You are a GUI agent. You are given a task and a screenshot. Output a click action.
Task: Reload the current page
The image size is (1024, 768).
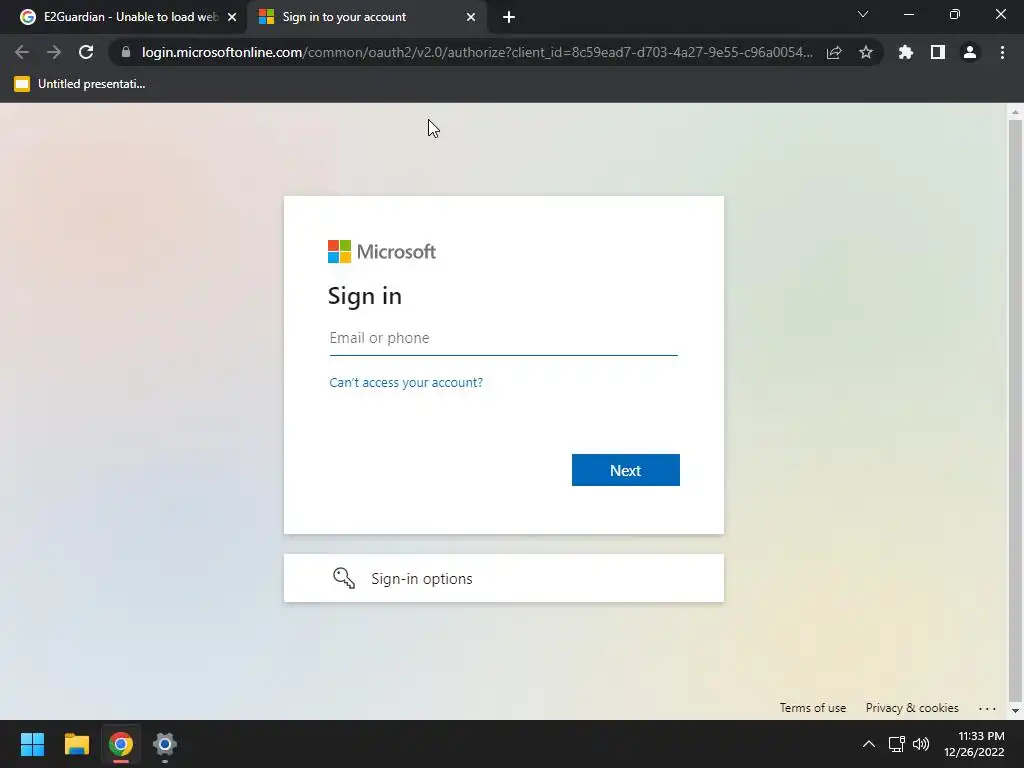(x=86, y=52)
